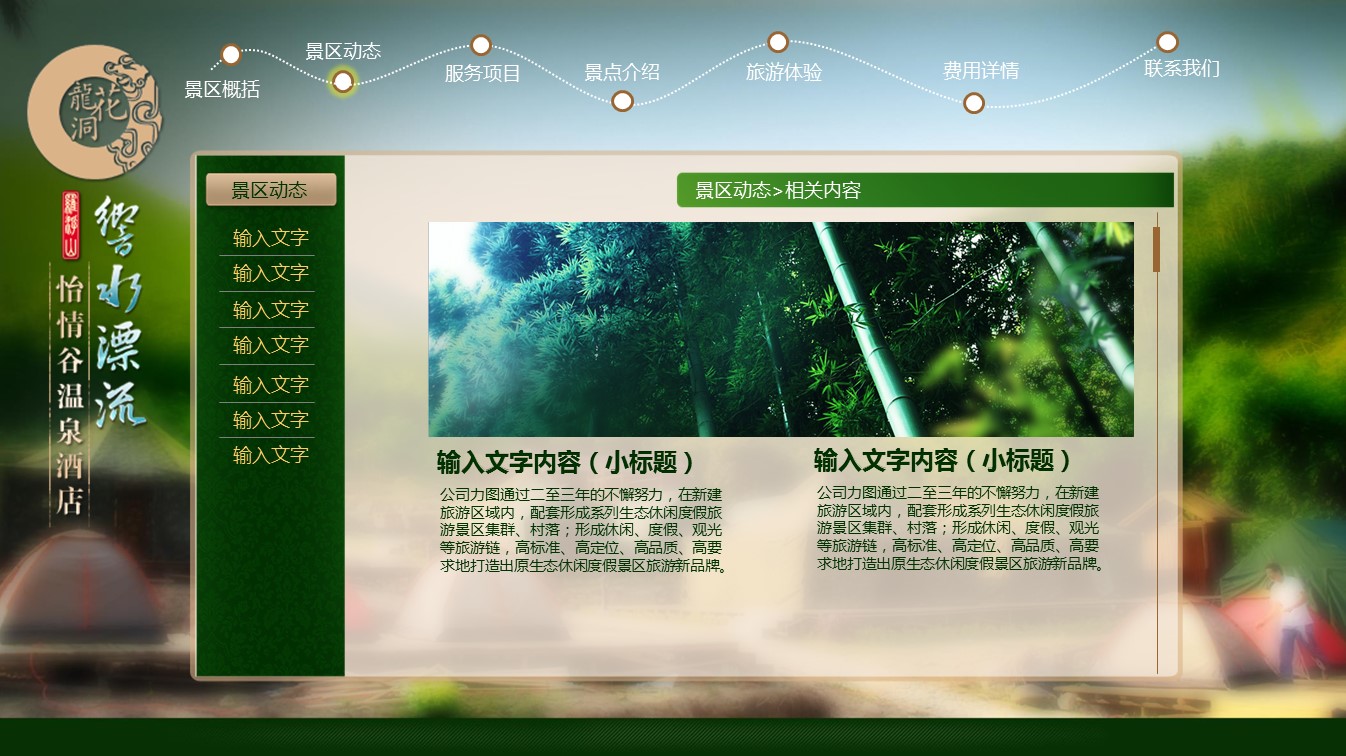1346x756 pixels.
Task: Open the 景区概括 navigation item
Action: point(222,89)
